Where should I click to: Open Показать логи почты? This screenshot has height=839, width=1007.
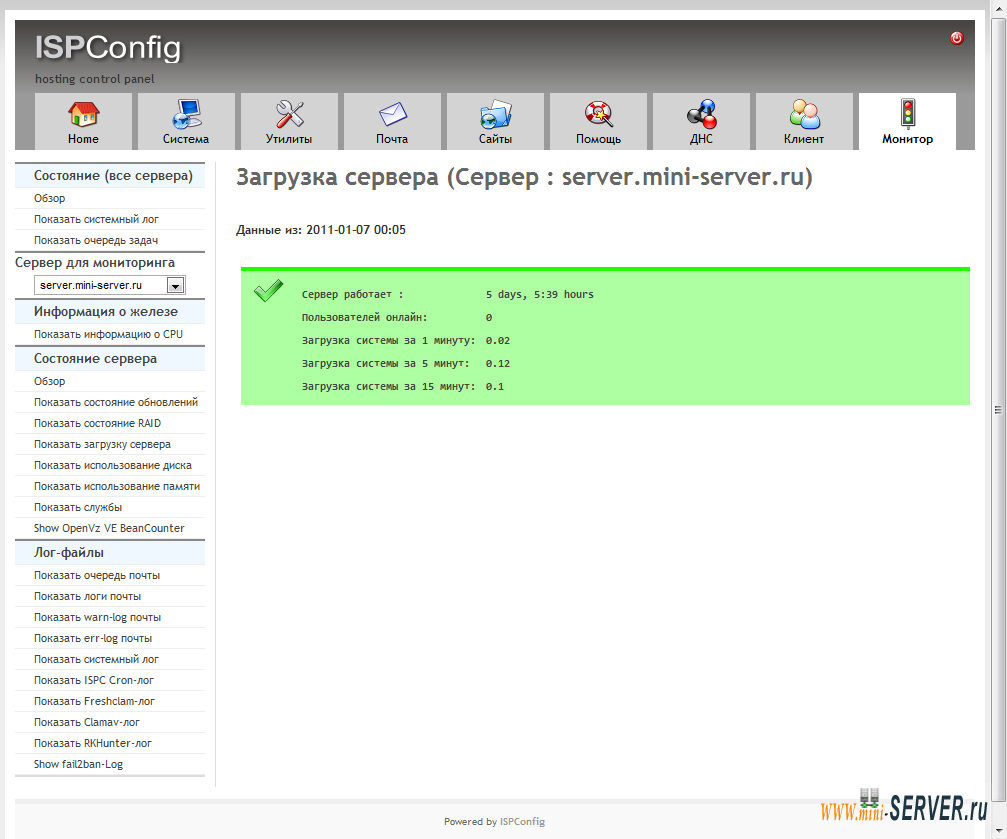coord(87,596)
